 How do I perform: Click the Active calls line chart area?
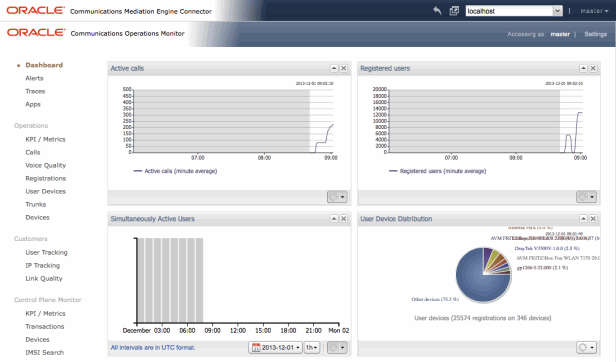[x=233, y=121]
